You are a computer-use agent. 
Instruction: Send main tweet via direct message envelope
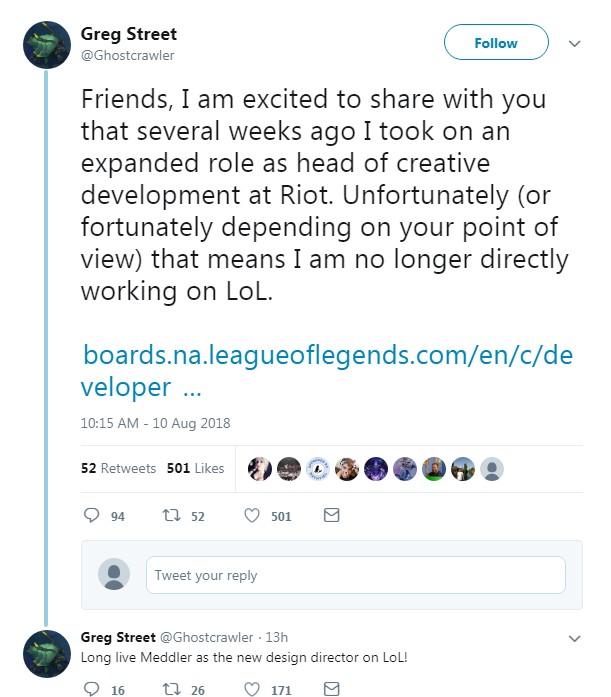click(x=332, y=516)
